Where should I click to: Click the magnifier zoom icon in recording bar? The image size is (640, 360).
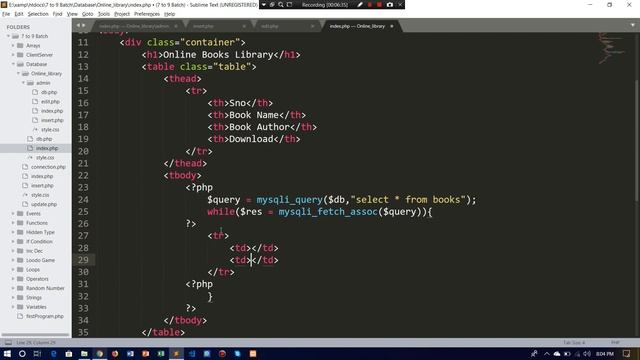point(281,4)
